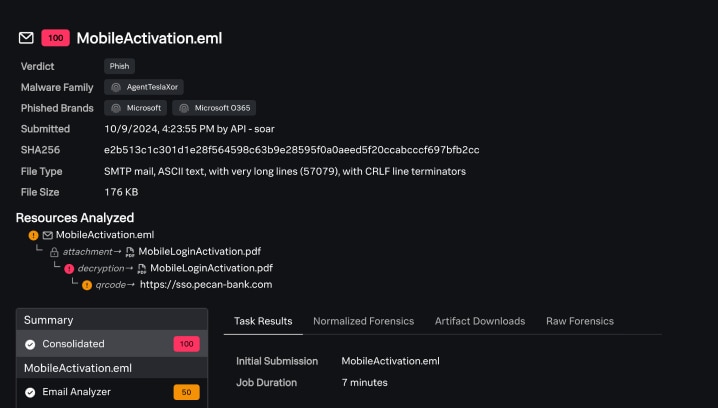
Task: Open the Normalized Forensics tab
Action: 363,321
